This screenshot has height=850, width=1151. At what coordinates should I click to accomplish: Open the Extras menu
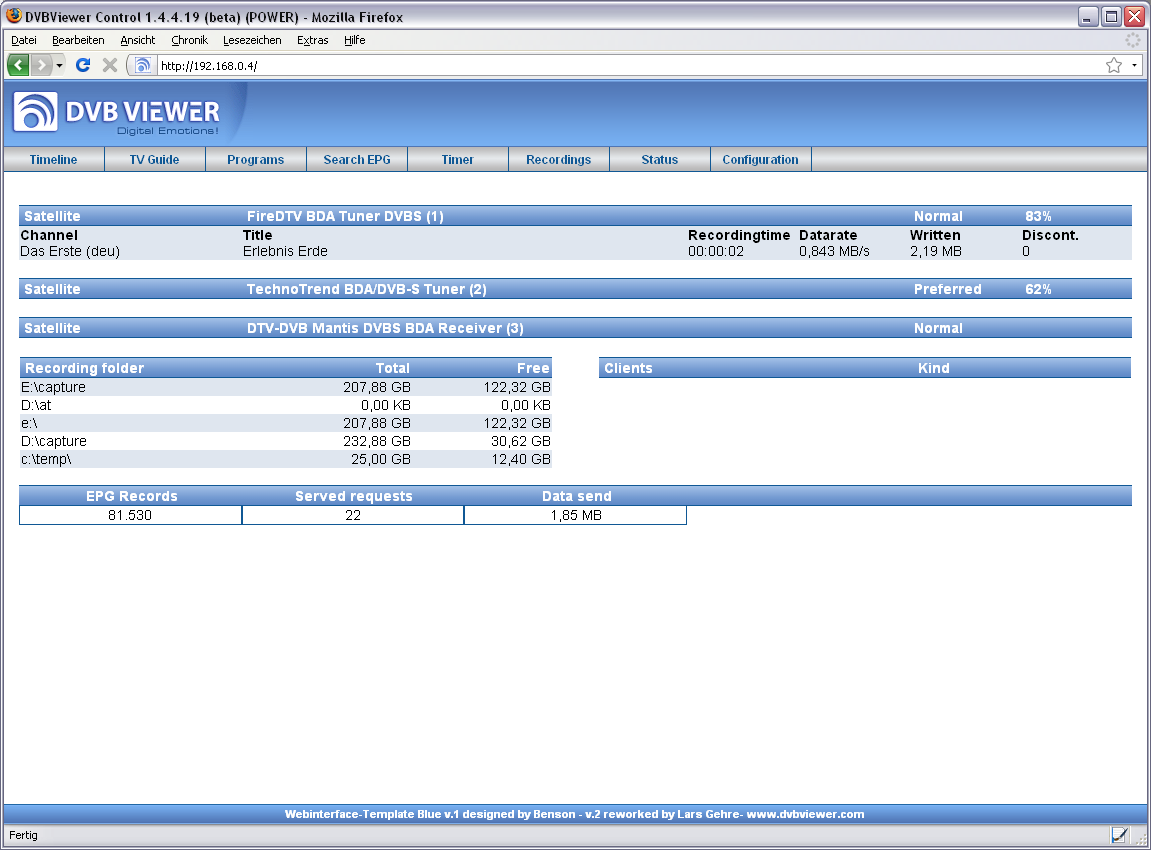[x=312, y=40]
